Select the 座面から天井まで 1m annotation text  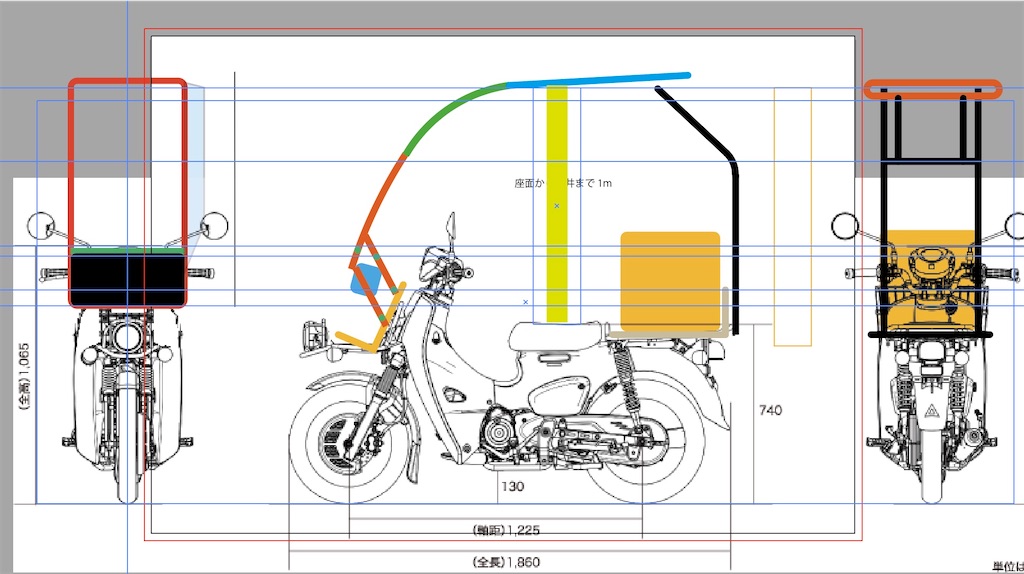pos(563,183)
